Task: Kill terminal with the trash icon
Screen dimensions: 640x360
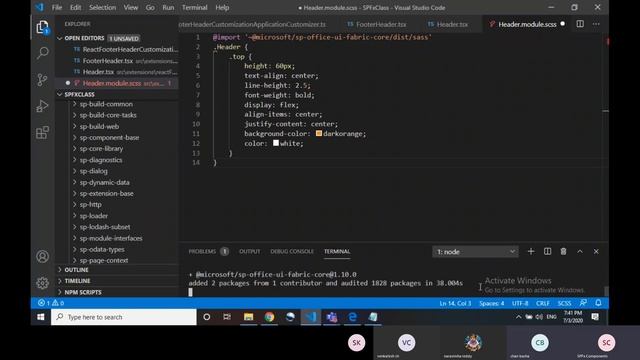Action: click(x=563, y=251)
